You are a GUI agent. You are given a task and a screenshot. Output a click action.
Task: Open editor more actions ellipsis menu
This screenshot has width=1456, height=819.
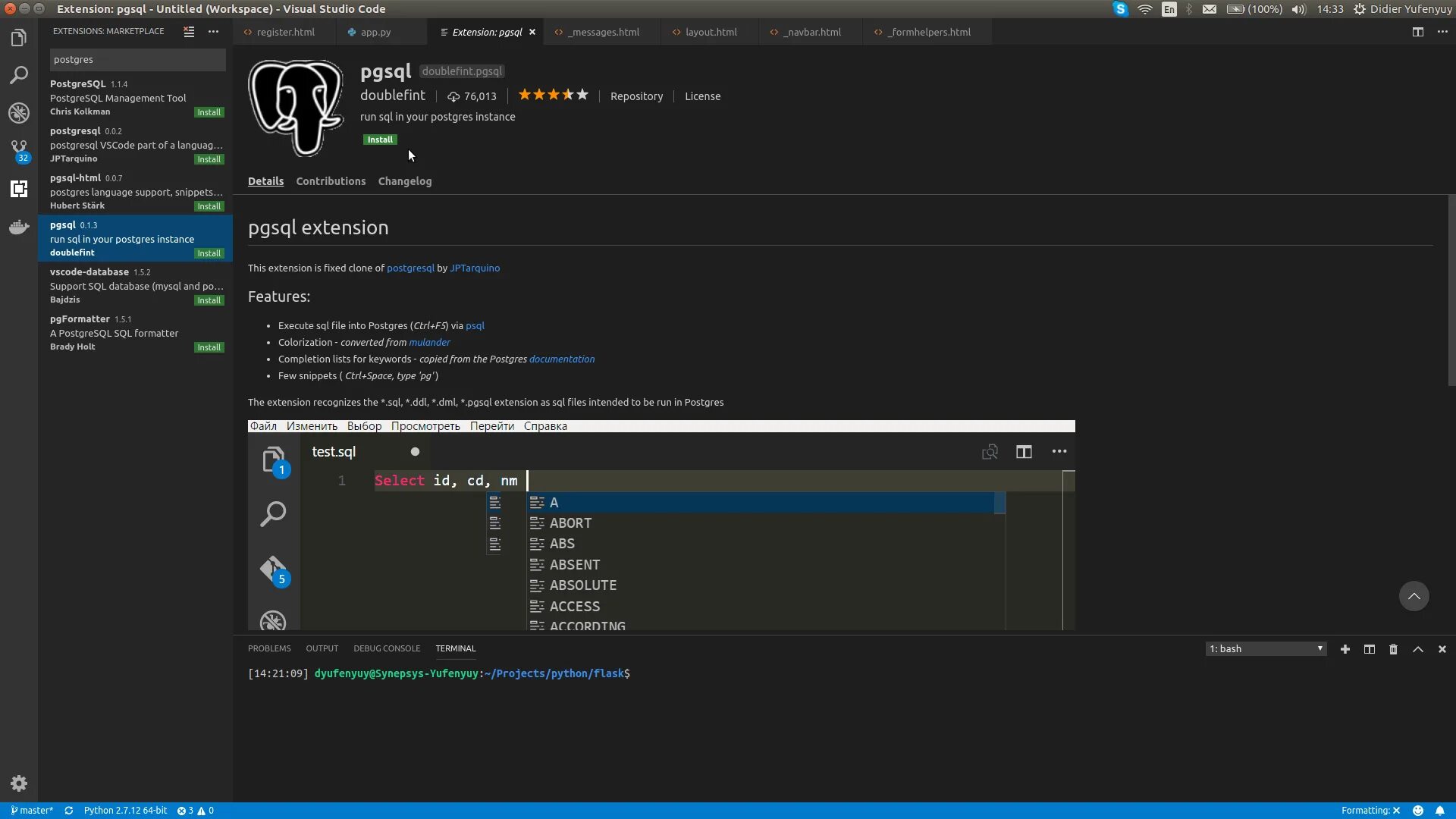point(1442,32)
